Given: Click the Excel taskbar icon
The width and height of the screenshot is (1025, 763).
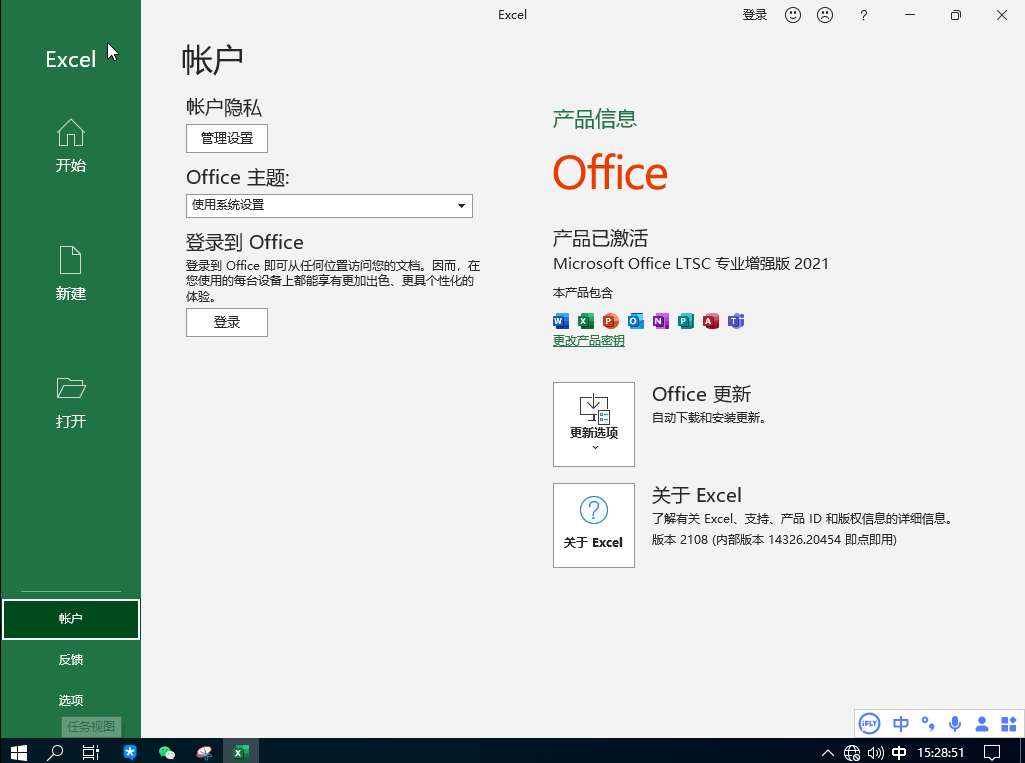Looking at the screenshot, I should pos(241,752).
